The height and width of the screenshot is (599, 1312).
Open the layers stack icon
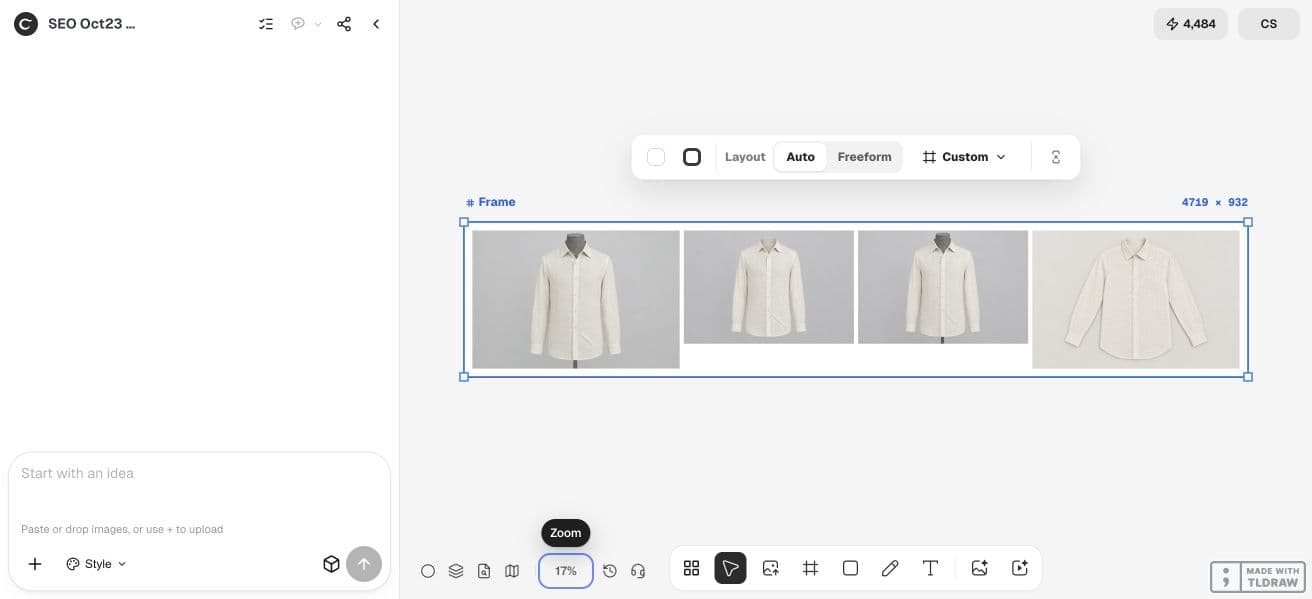pyautogui.click(x=456, y=571)
